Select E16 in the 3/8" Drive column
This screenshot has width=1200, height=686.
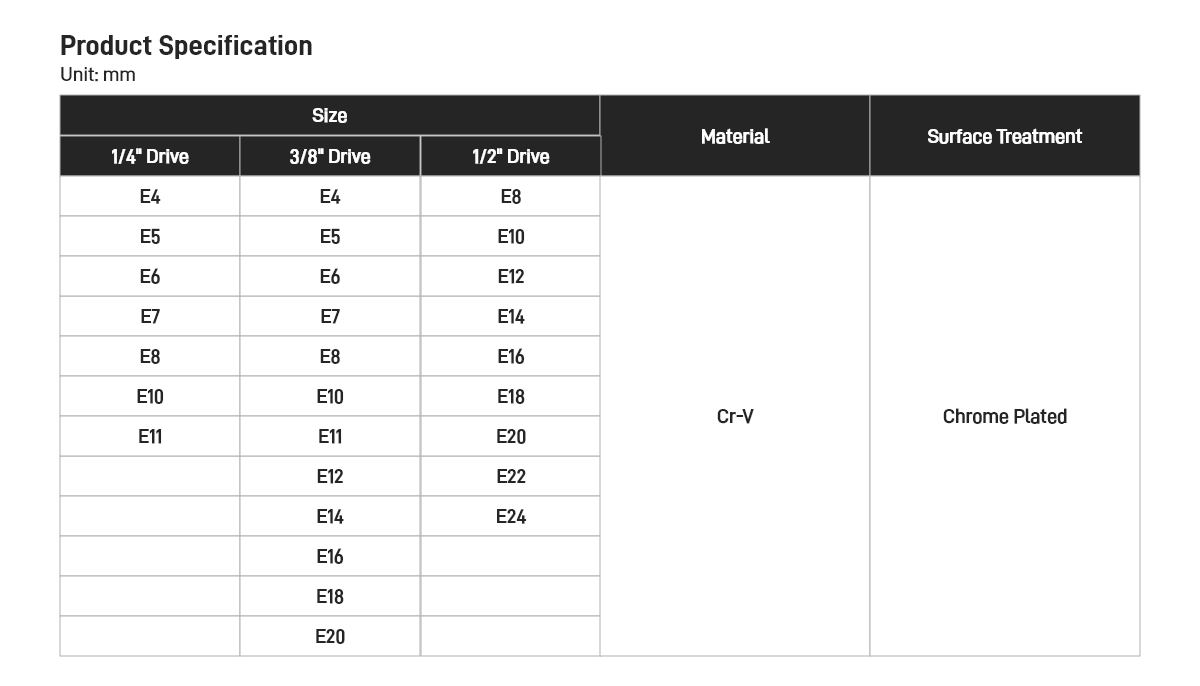pos(330,557)
